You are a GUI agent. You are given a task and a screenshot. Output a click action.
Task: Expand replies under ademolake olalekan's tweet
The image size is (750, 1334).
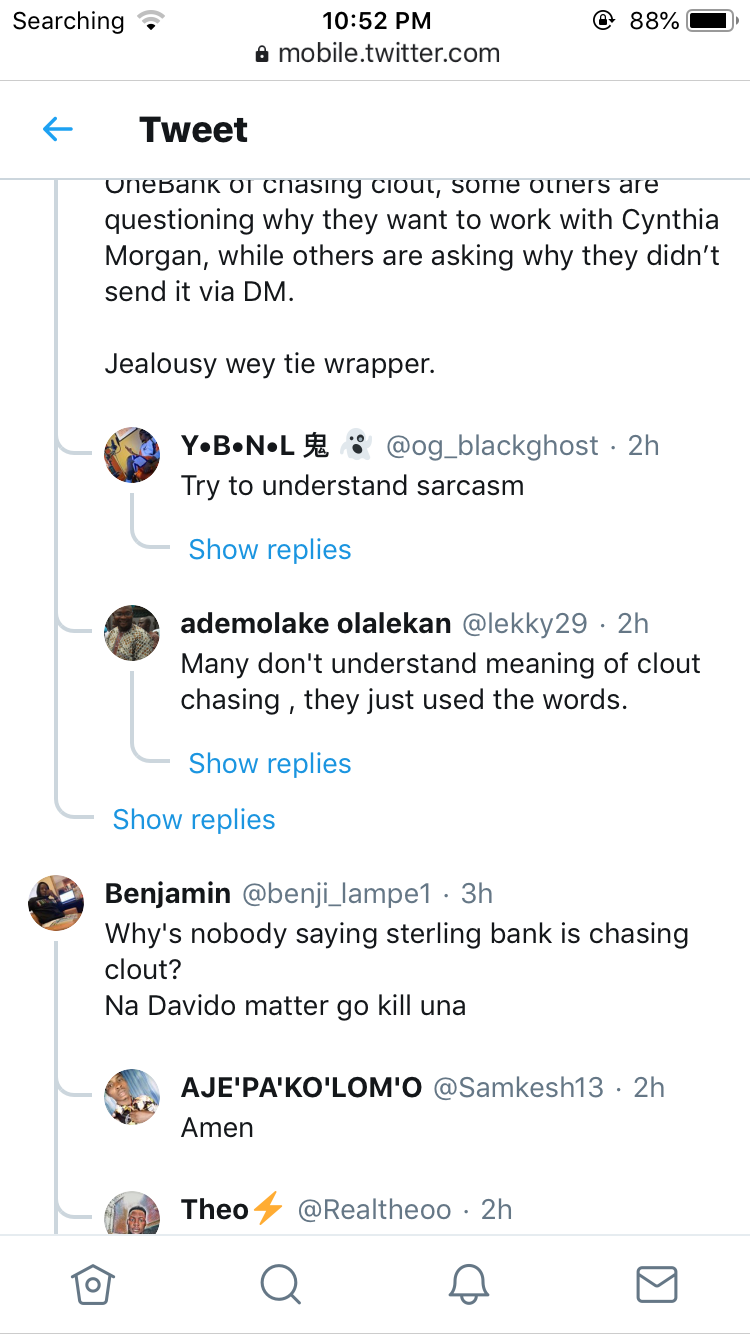click(270, 764)
